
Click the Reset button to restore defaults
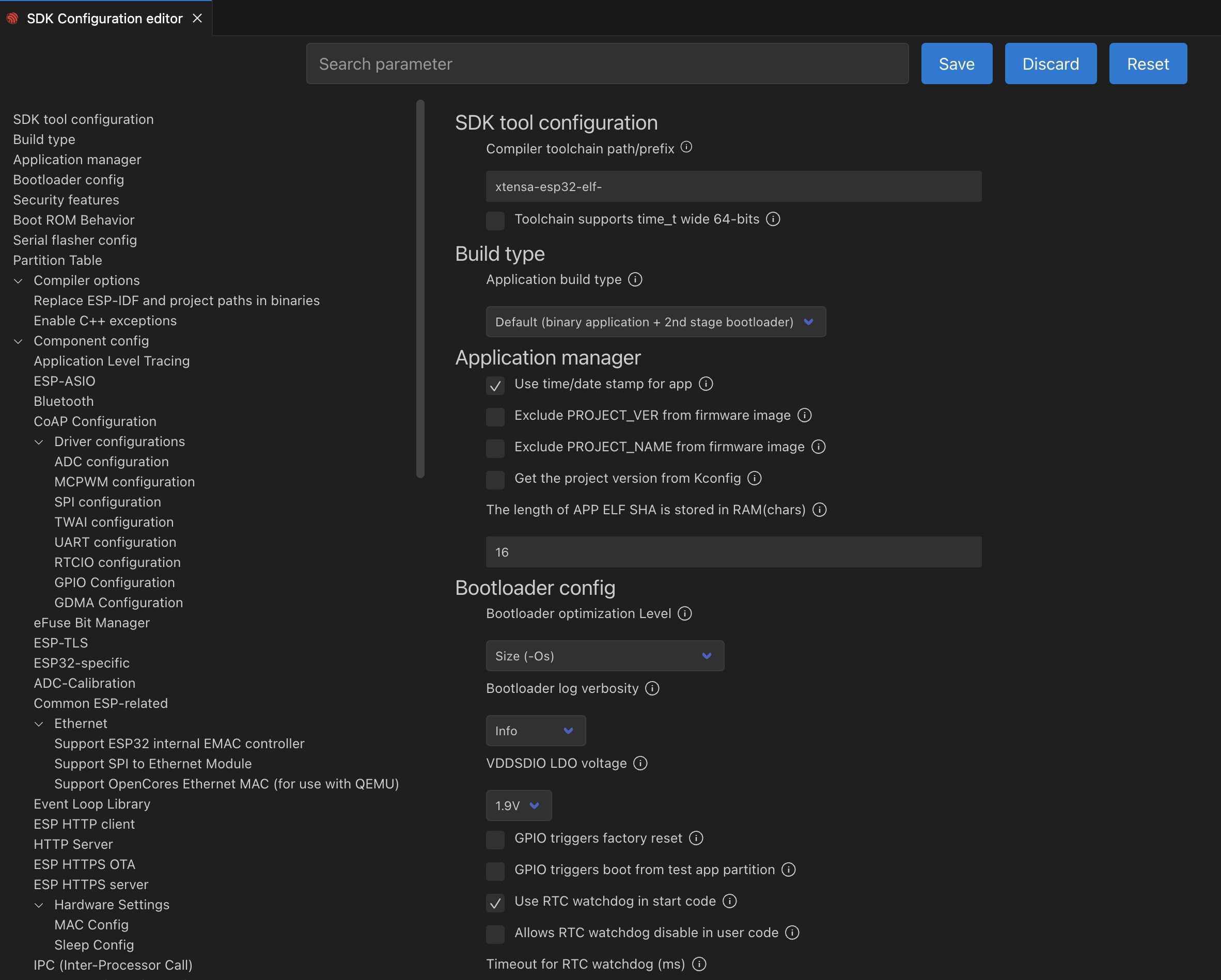[x=1148, y=63]
